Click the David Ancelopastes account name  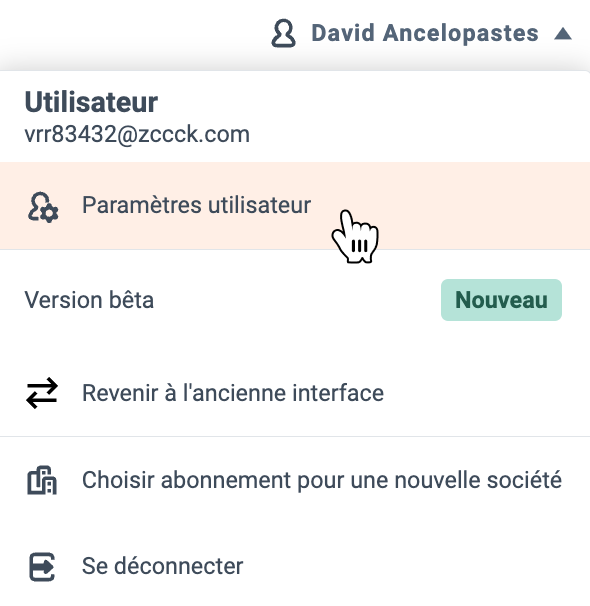425,33
